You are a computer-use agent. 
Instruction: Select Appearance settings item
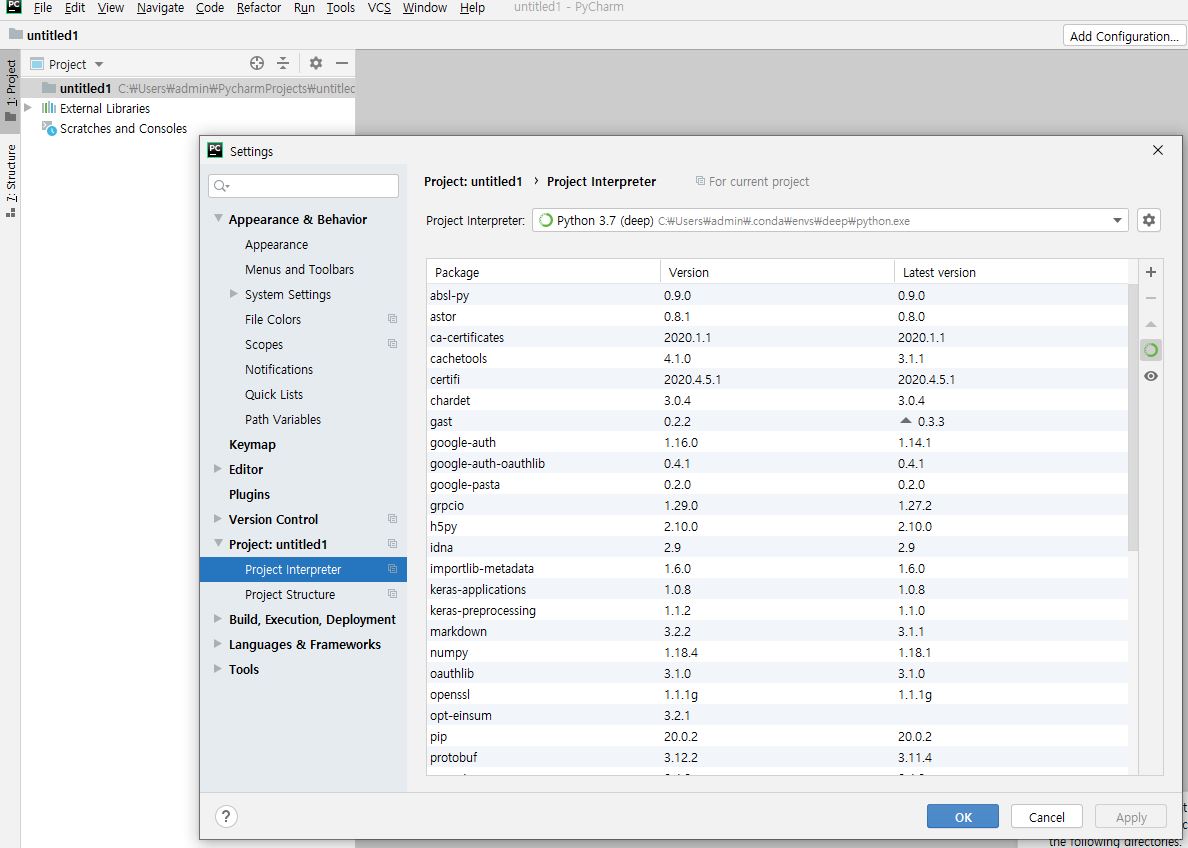(x=276, y=245)
